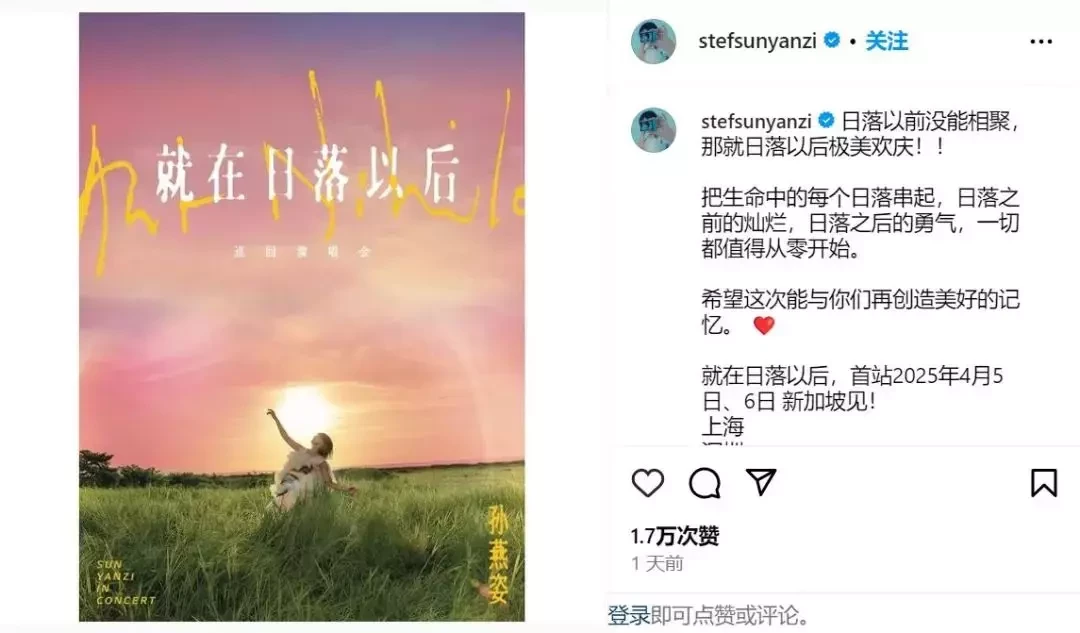Like the post with the heart icon
Viewport: 1080px width, 633px height.
pos(647,483)
